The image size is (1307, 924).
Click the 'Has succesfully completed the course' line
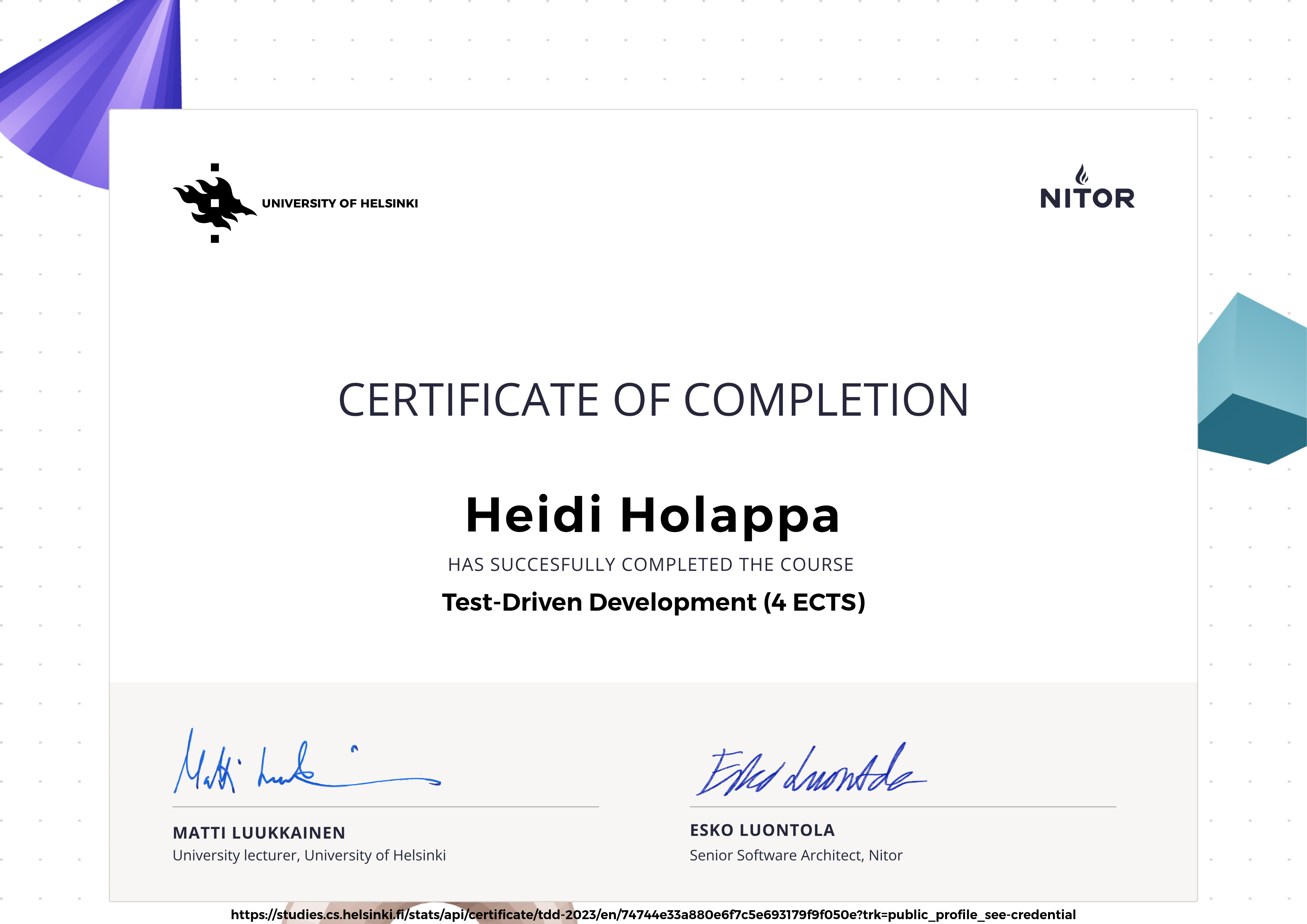coord(651,564)
